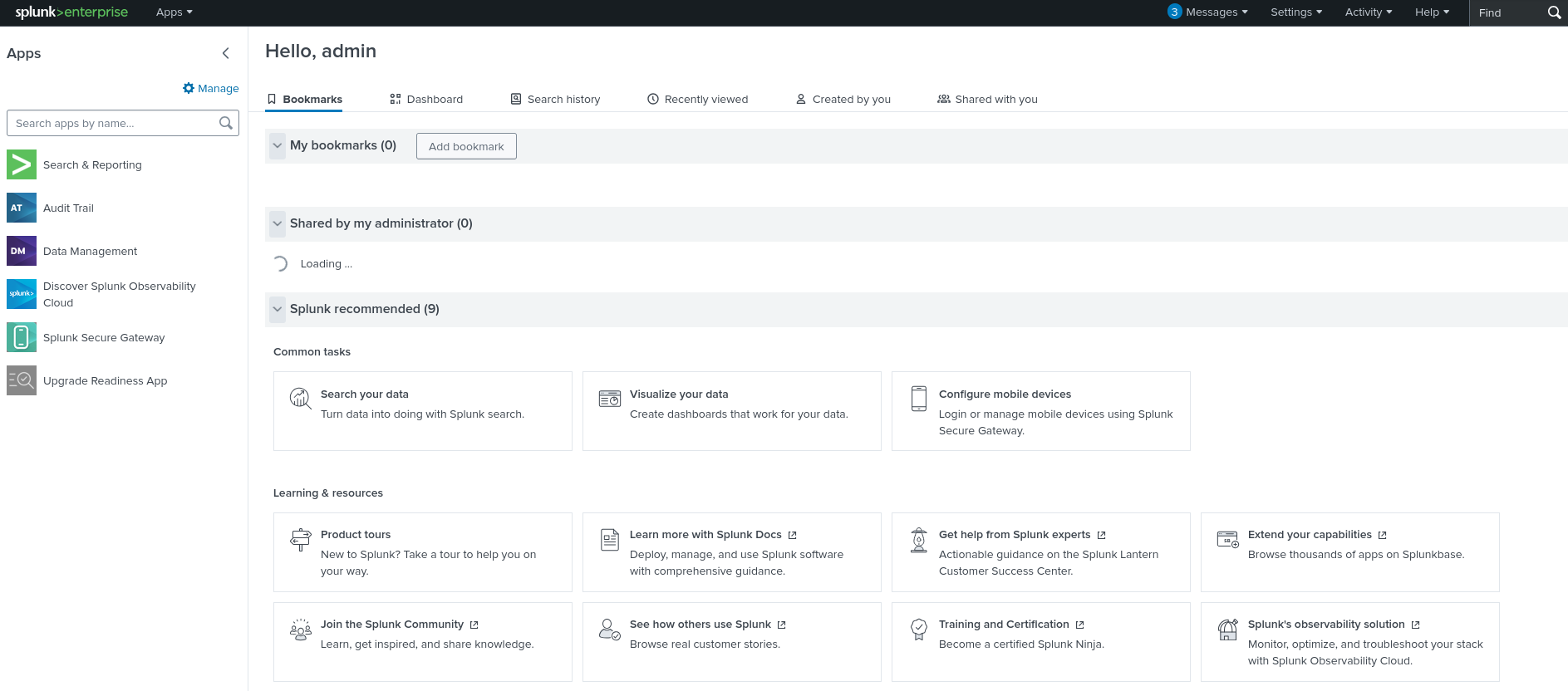This screenshot has height=691, width=1568.
Task: Open the Settings dropdown menu
Action: (1295, 12)
